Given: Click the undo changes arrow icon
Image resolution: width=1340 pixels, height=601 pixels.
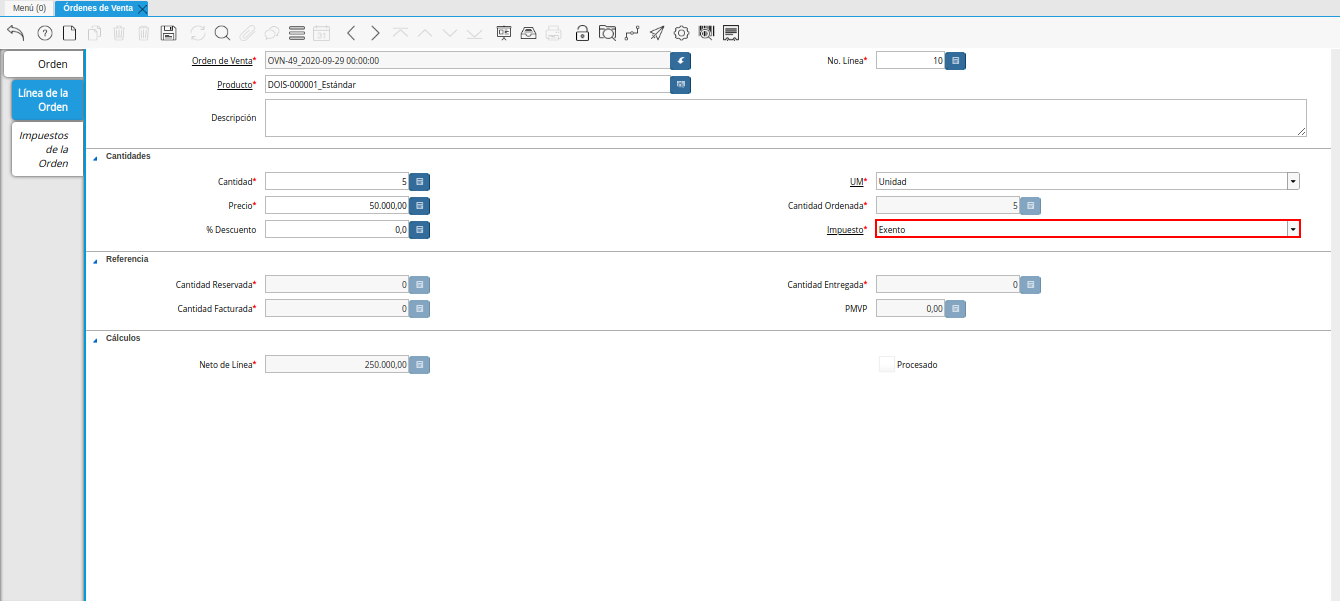Looking at the screenshot, I should coord(15,33).
